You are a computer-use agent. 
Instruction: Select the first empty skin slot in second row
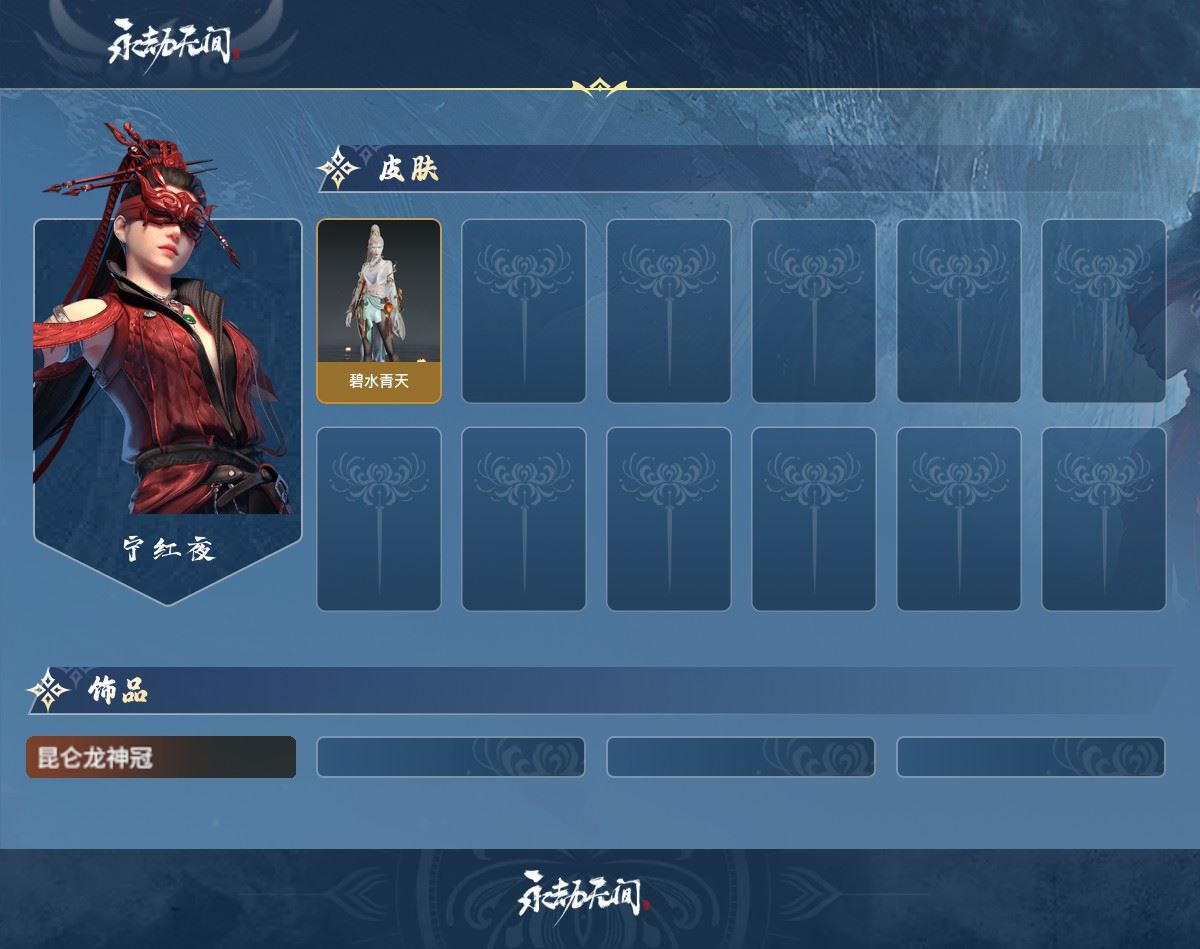(379, 519)
